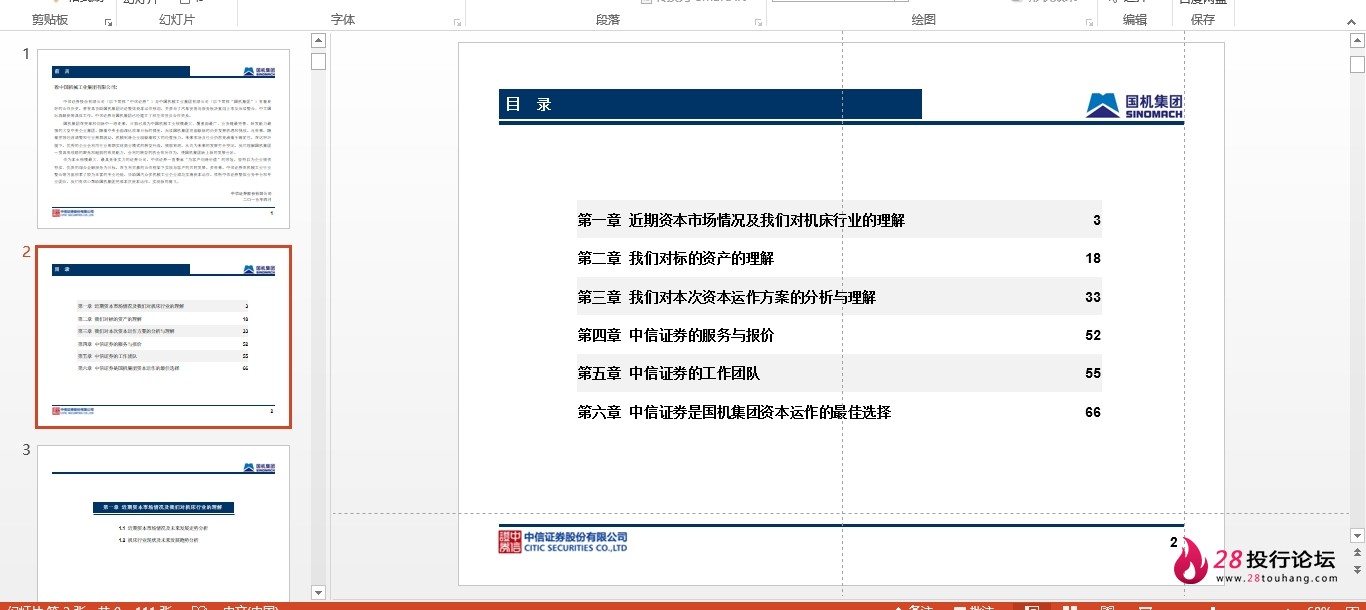Go to previous slide using double-up arrow

click(x=1357, y=553)
